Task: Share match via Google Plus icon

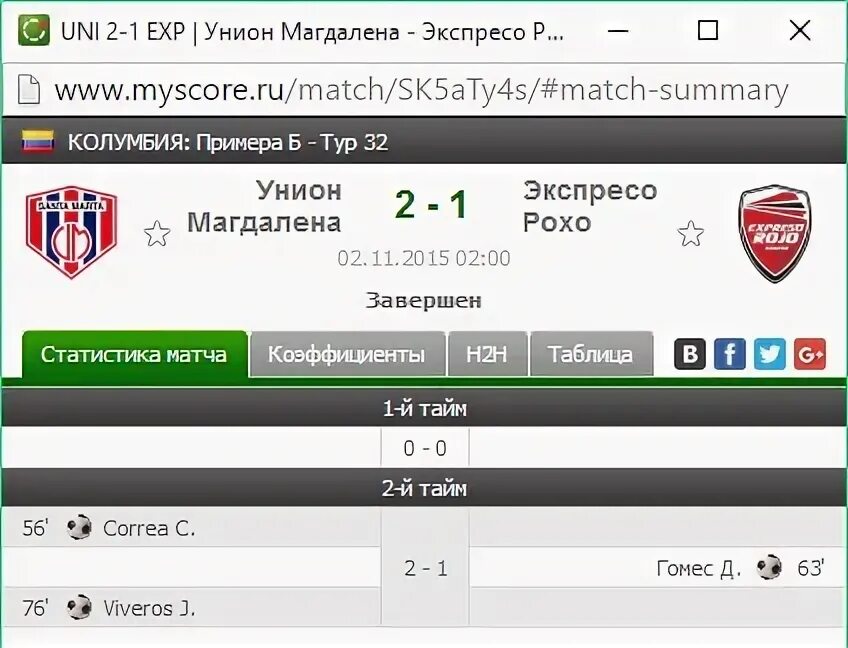Action: [810, 354]
